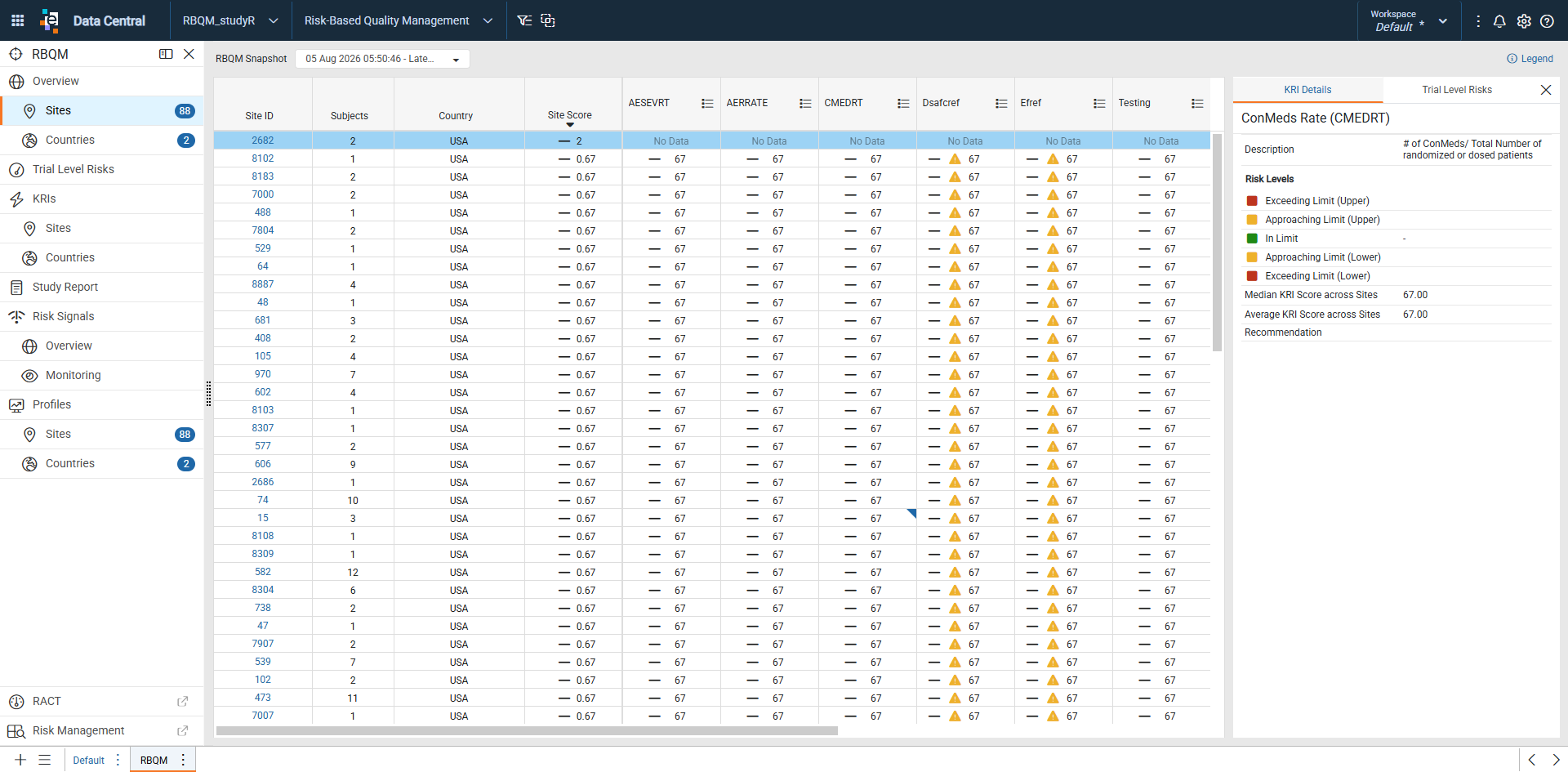1568x772 pixels.
Task: Open site 2682 link
Action: [x=262, y=141]
